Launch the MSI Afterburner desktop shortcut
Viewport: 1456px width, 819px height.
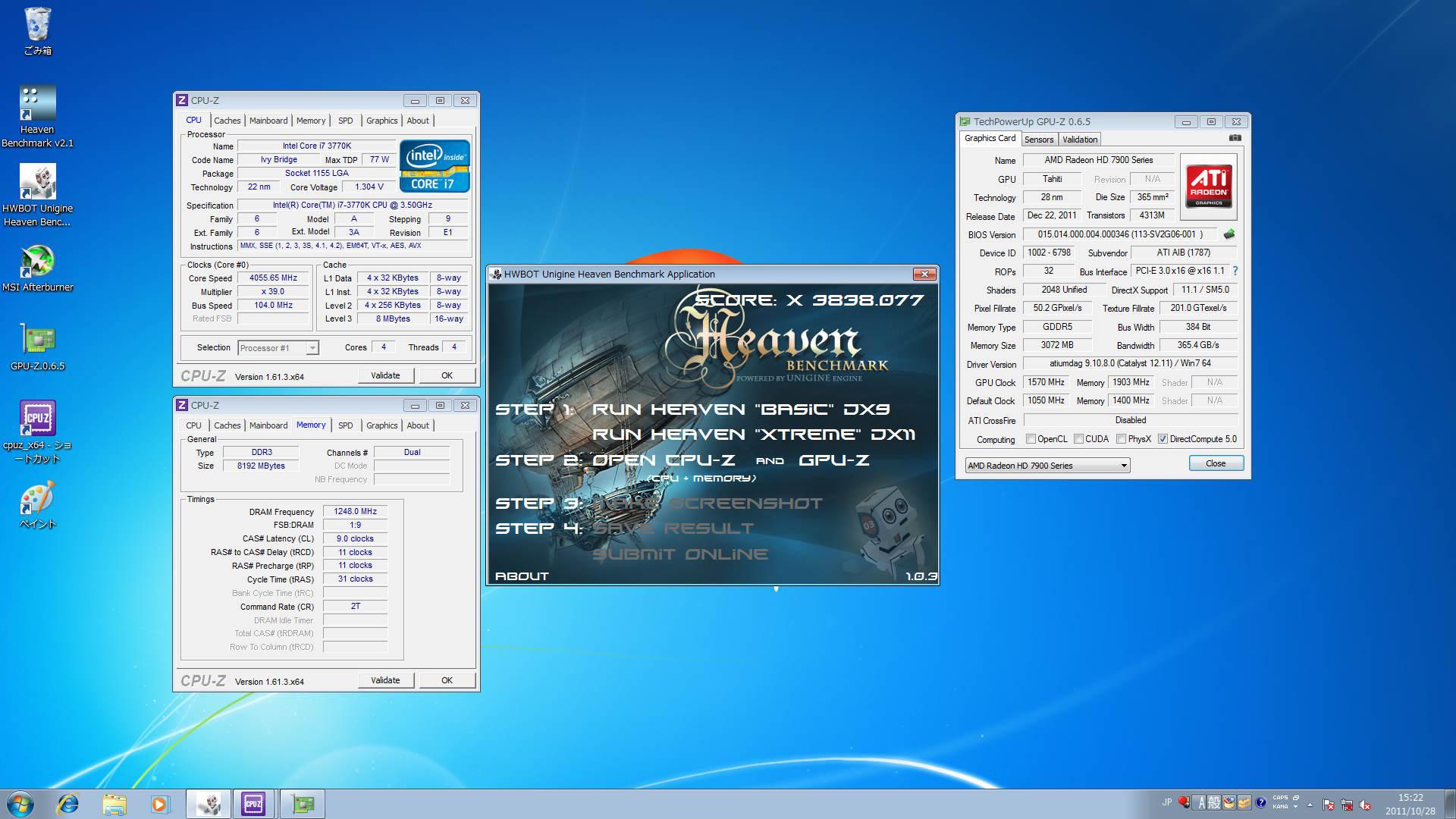pos(37,268)
